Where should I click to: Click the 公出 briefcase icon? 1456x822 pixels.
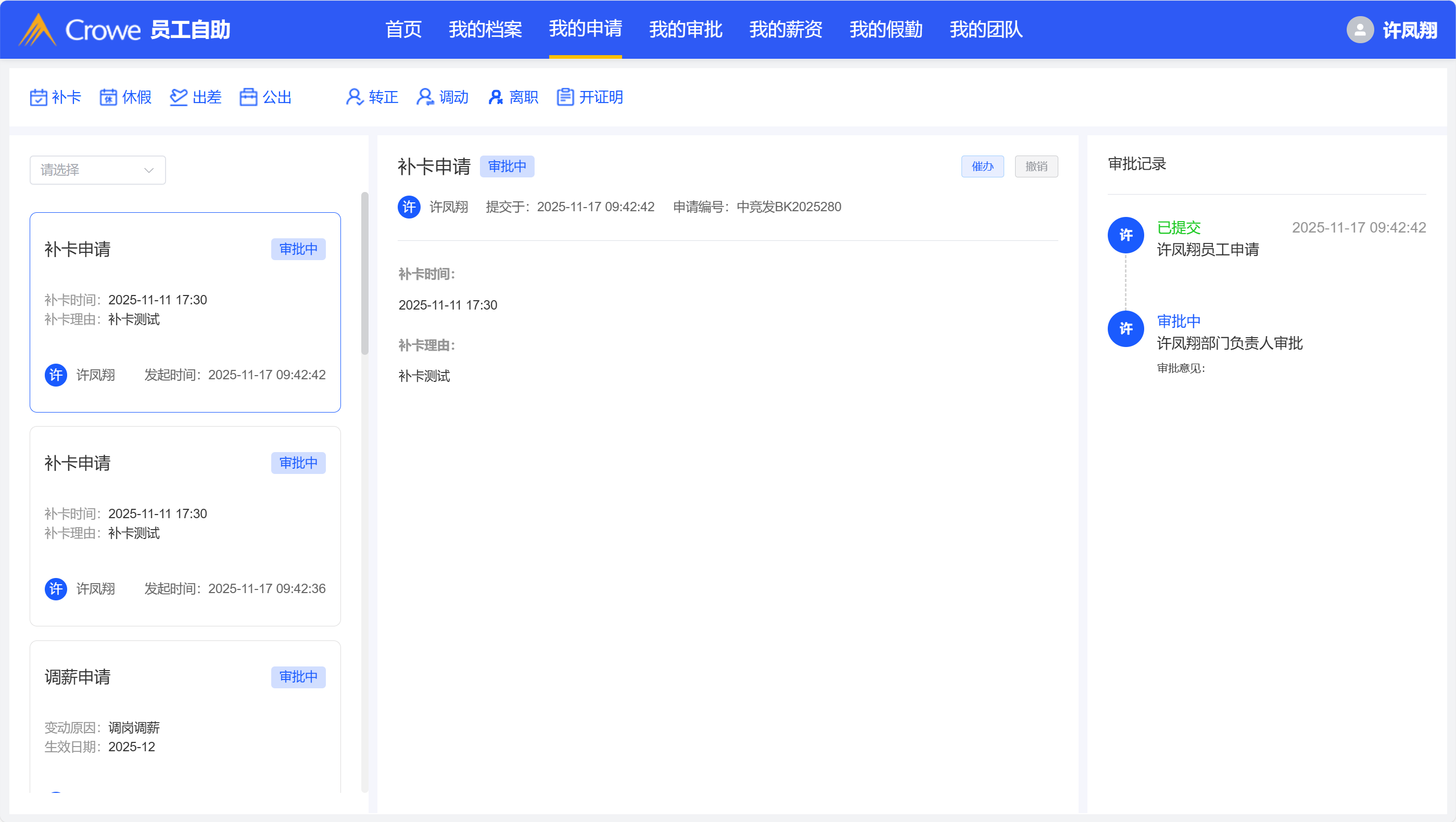pos(248,97)
